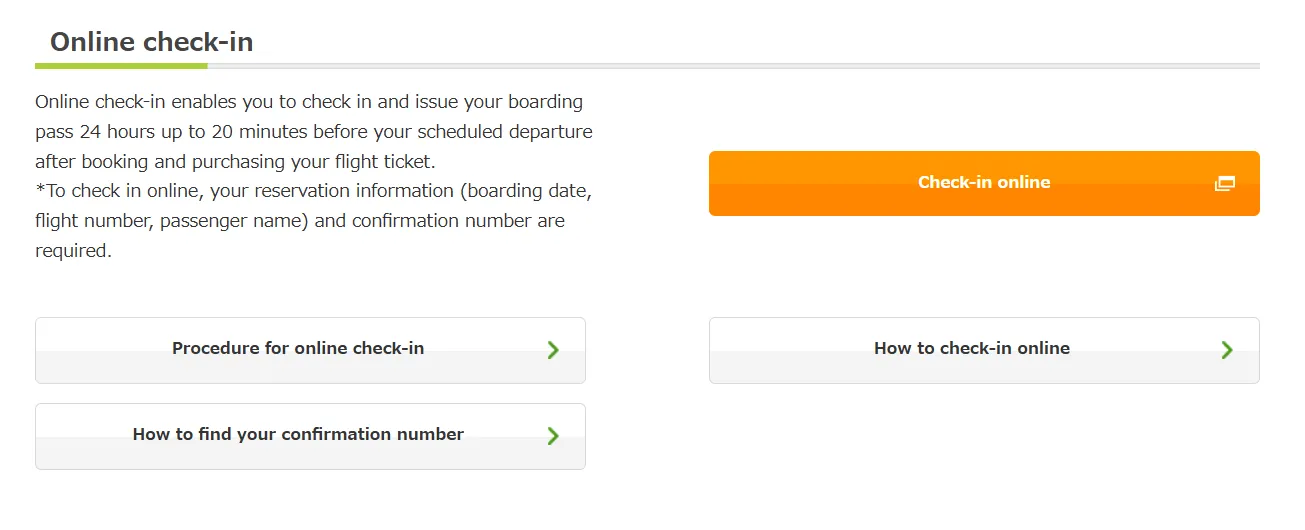Click the sentence starting "Online check-in enables you"

308,102
